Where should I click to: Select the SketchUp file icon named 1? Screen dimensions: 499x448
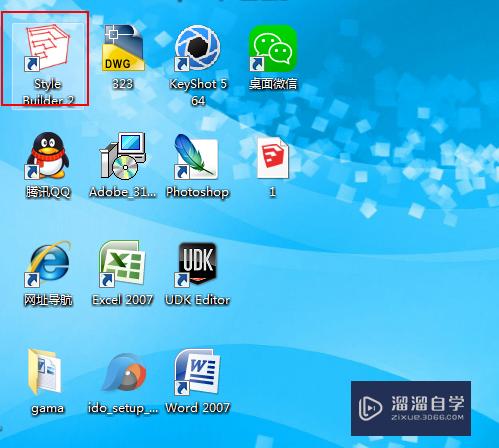(273, 157)
